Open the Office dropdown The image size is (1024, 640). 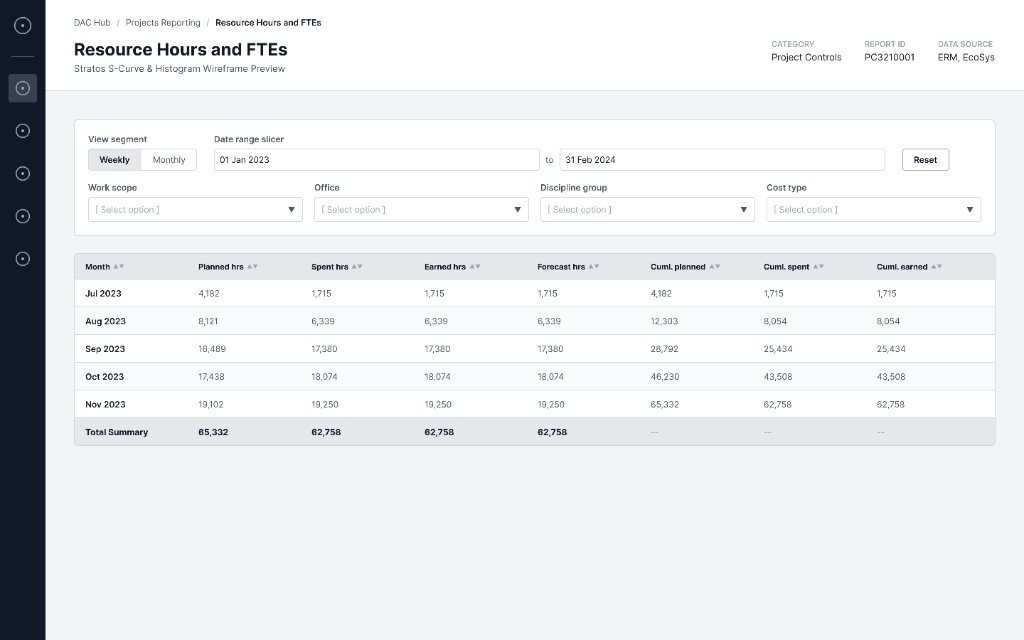[421, 210]
